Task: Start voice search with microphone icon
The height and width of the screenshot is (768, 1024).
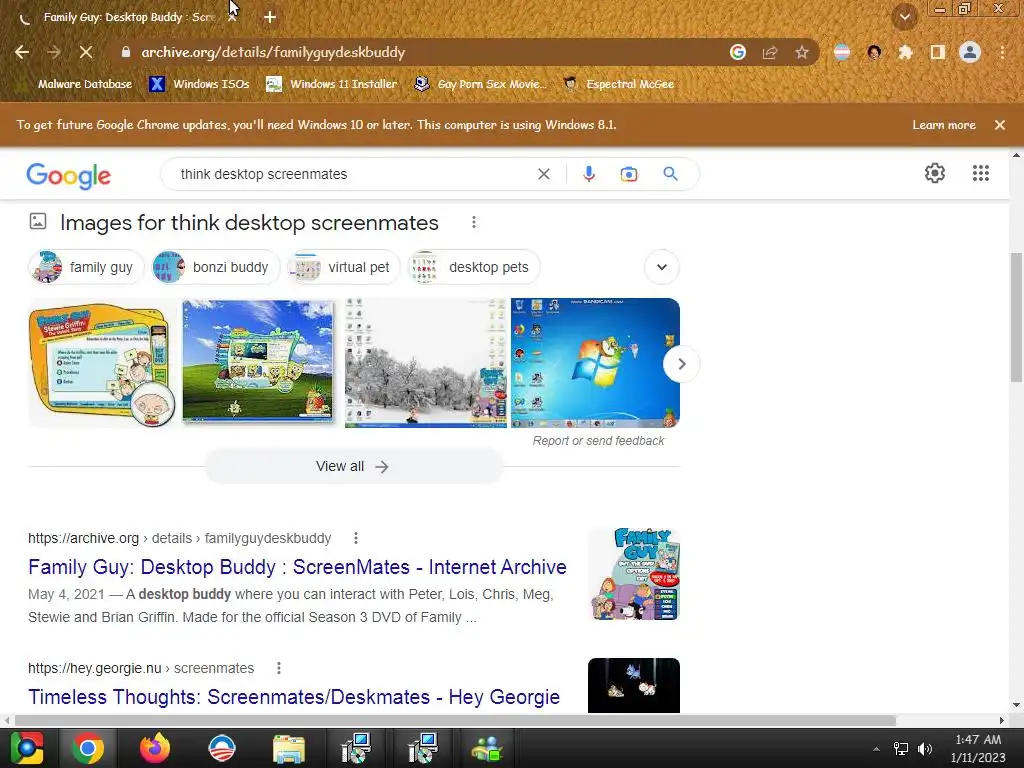Action: click(588, 174)
